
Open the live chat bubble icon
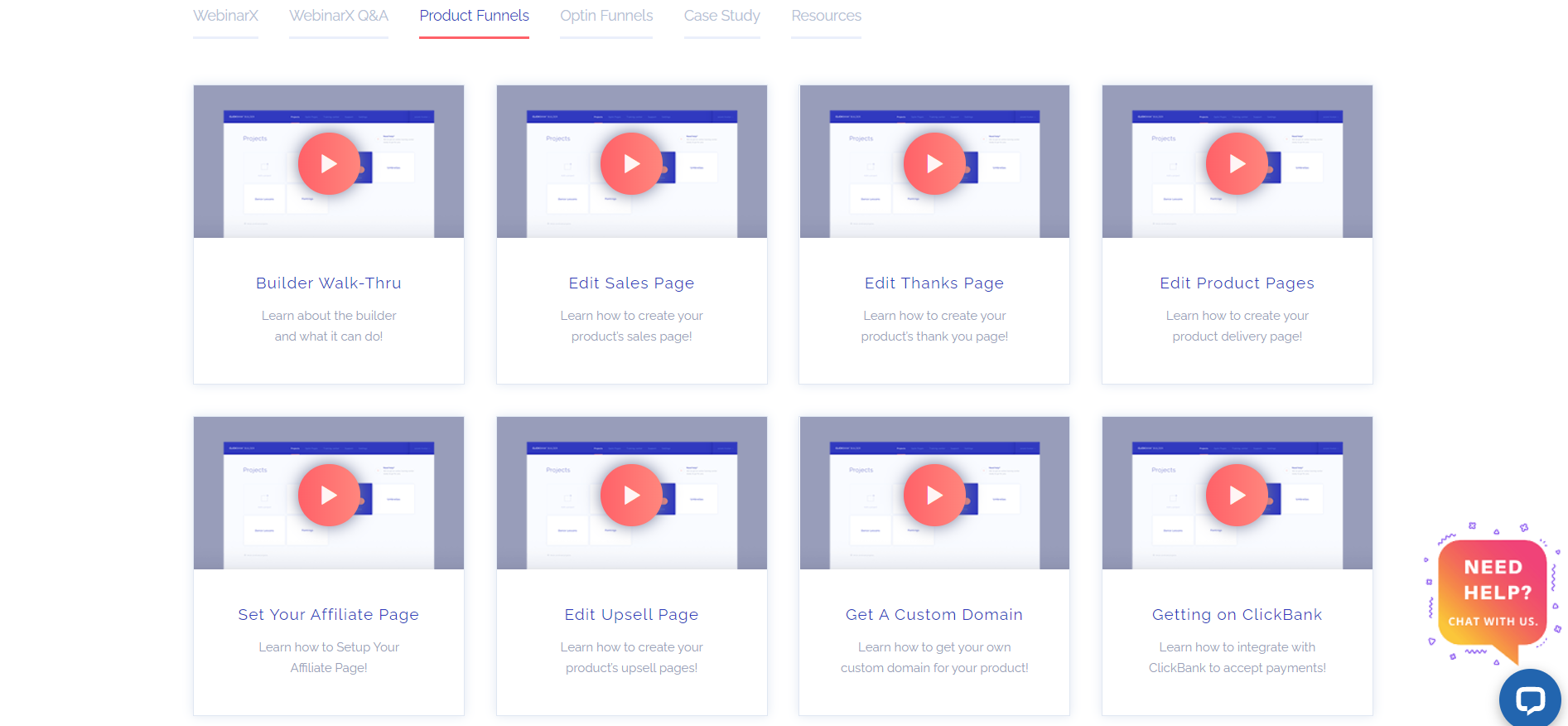[1529, 699]
